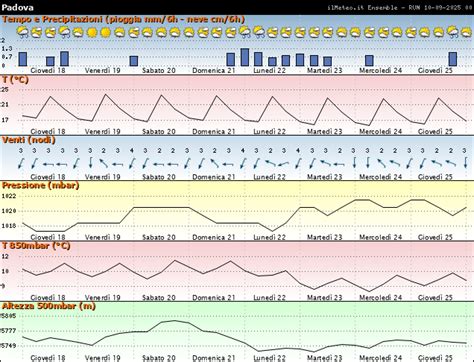This screenshot has height=362, width=474.
Task: Select the Pressione (mbar) section heading
Action: 41,186
